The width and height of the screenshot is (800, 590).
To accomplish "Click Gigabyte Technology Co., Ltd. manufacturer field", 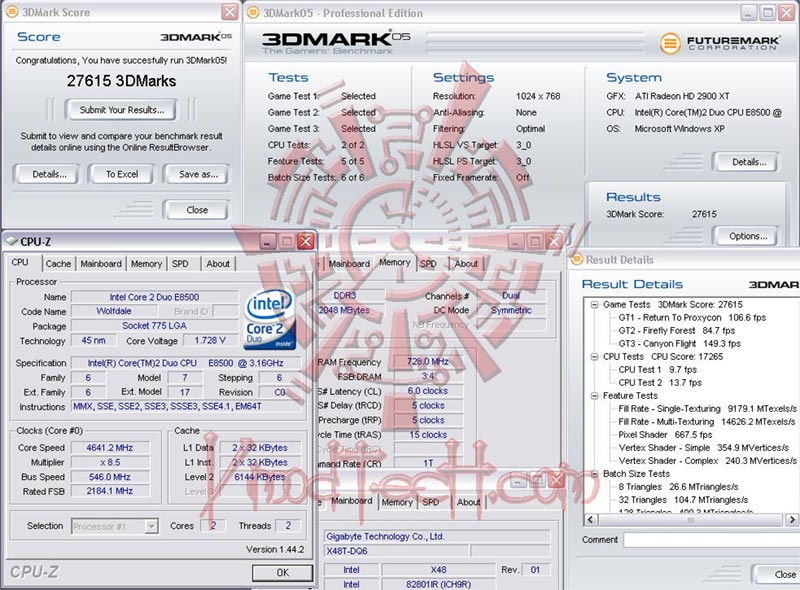I will pyautogui.click(x=436, y=536).
